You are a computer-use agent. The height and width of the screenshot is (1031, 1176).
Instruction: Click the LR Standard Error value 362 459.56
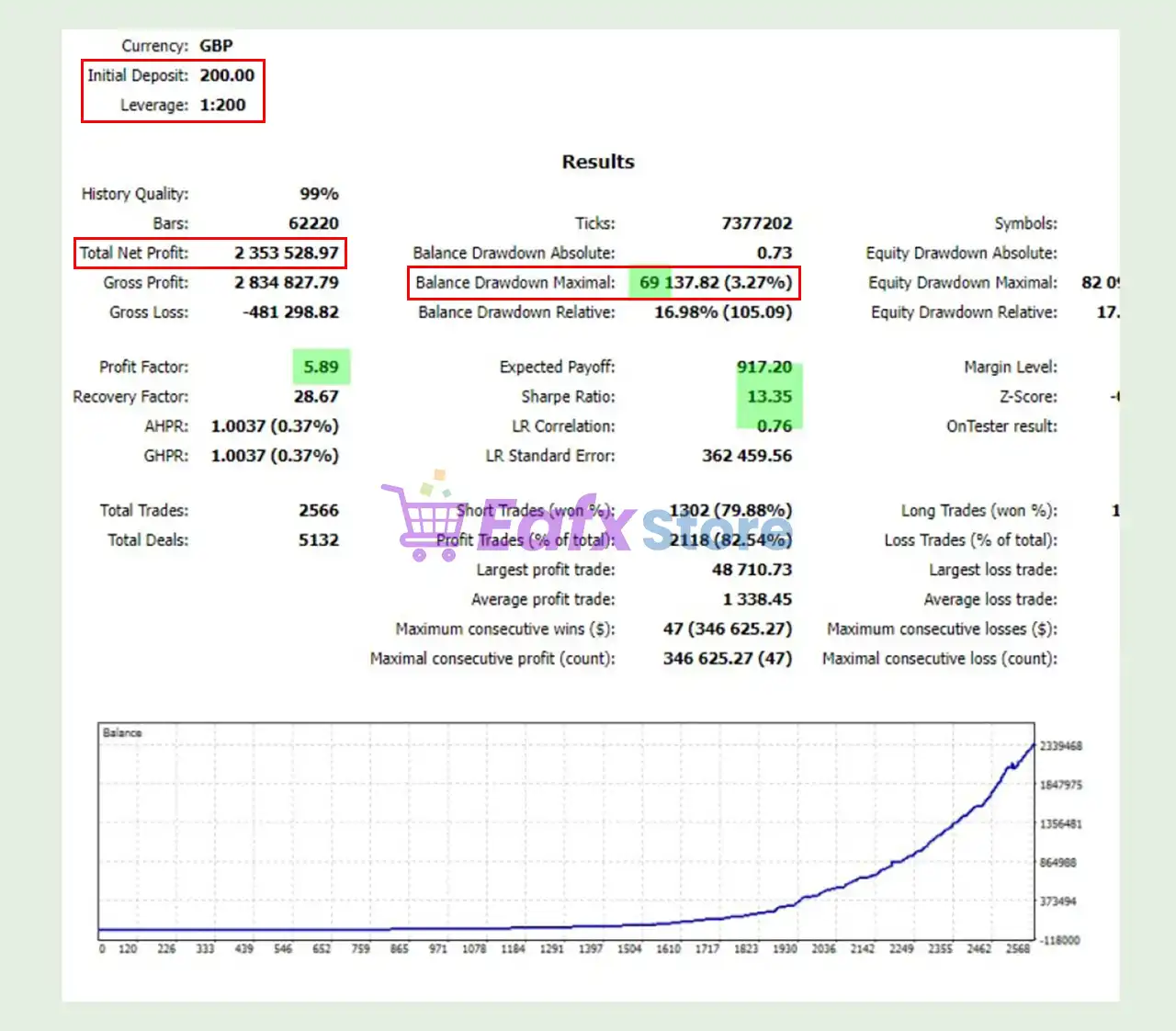747,455
